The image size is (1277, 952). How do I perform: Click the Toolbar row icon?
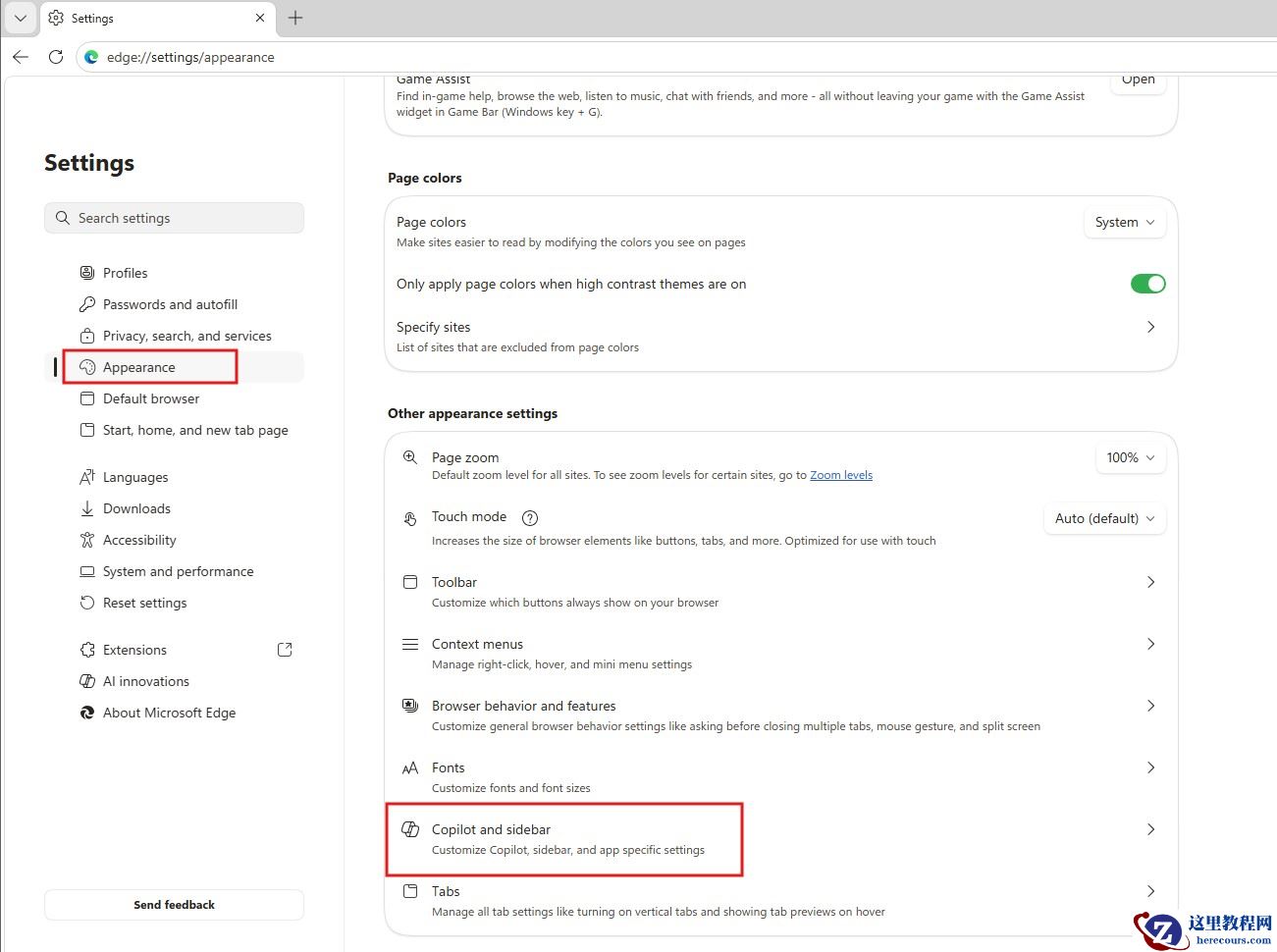point(410,582)
